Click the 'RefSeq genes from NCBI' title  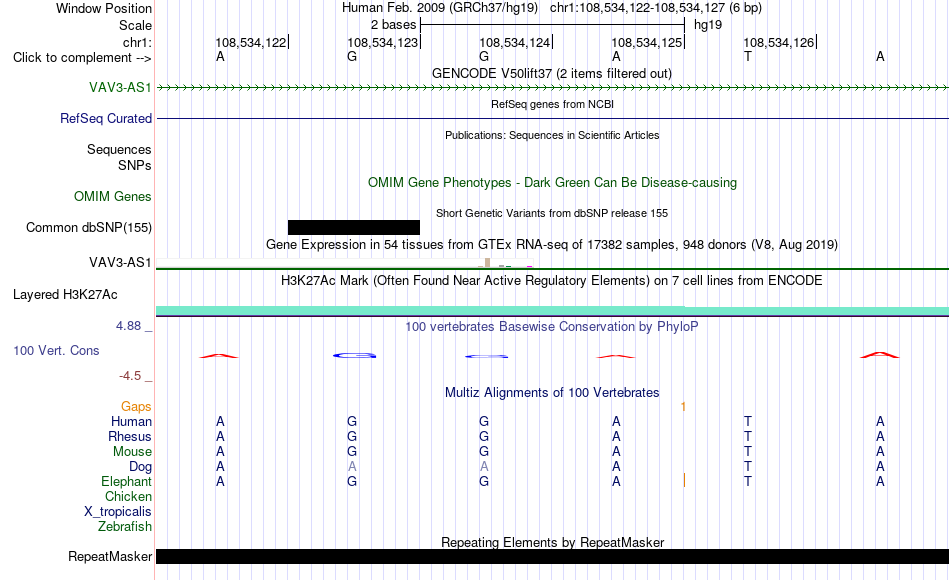point(552,104)
